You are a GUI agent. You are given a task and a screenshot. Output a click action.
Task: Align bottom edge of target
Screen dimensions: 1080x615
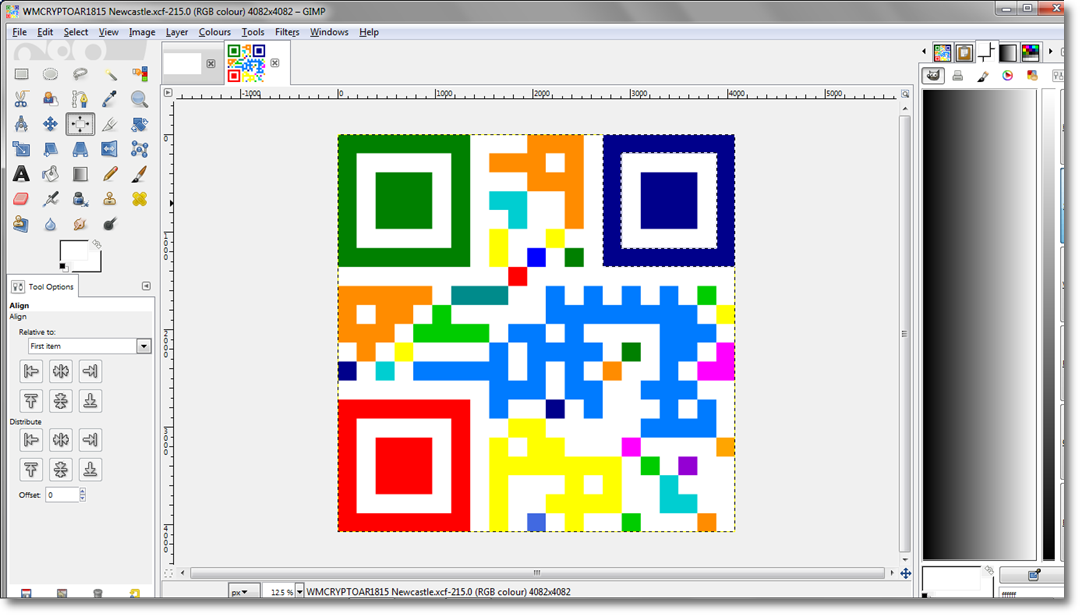click(90, 401)
